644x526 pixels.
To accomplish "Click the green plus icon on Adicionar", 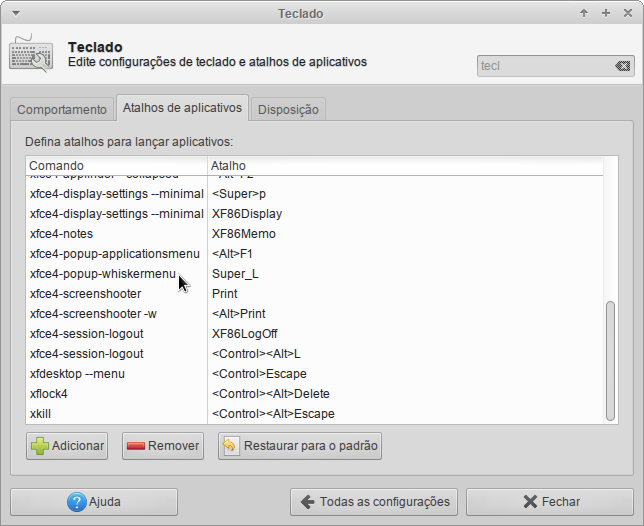I will (39, 446).
